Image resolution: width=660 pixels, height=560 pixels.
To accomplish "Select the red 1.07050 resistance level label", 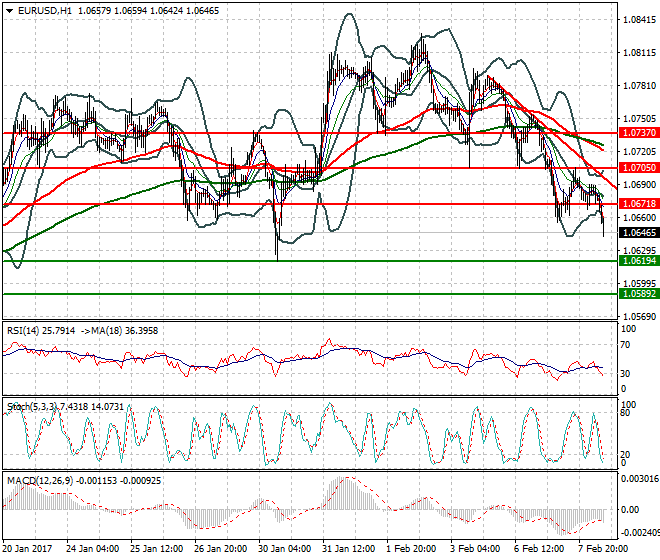I will (639, 168).
